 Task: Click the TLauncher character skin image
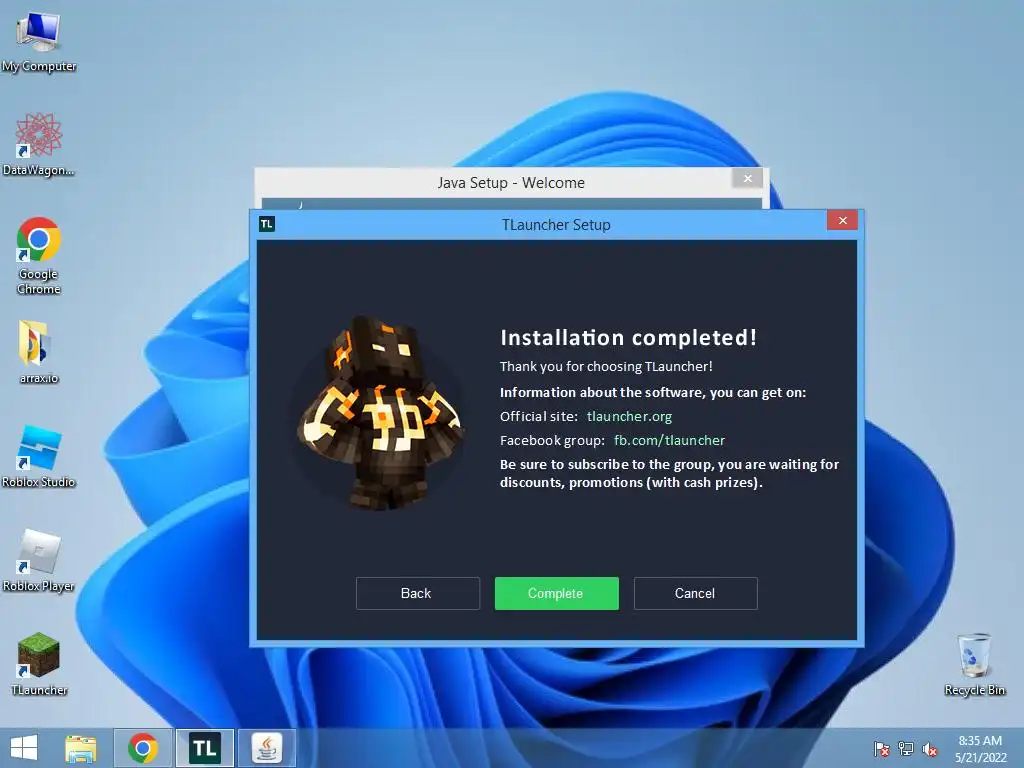tap(380, 413)
